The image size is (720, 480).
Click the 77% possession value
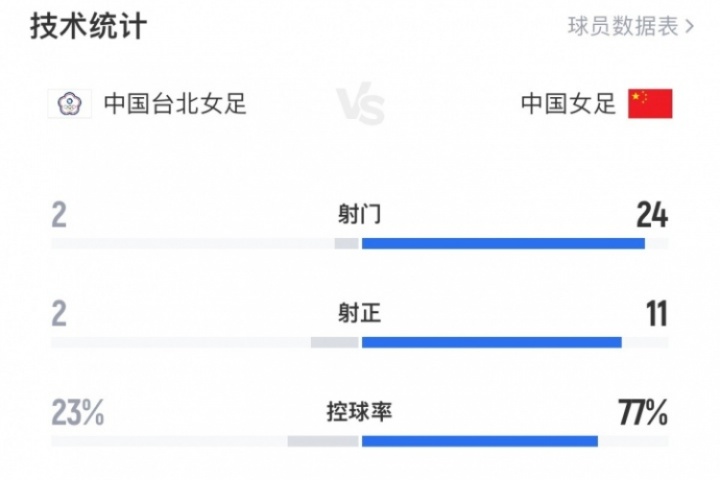coord(643,412)
